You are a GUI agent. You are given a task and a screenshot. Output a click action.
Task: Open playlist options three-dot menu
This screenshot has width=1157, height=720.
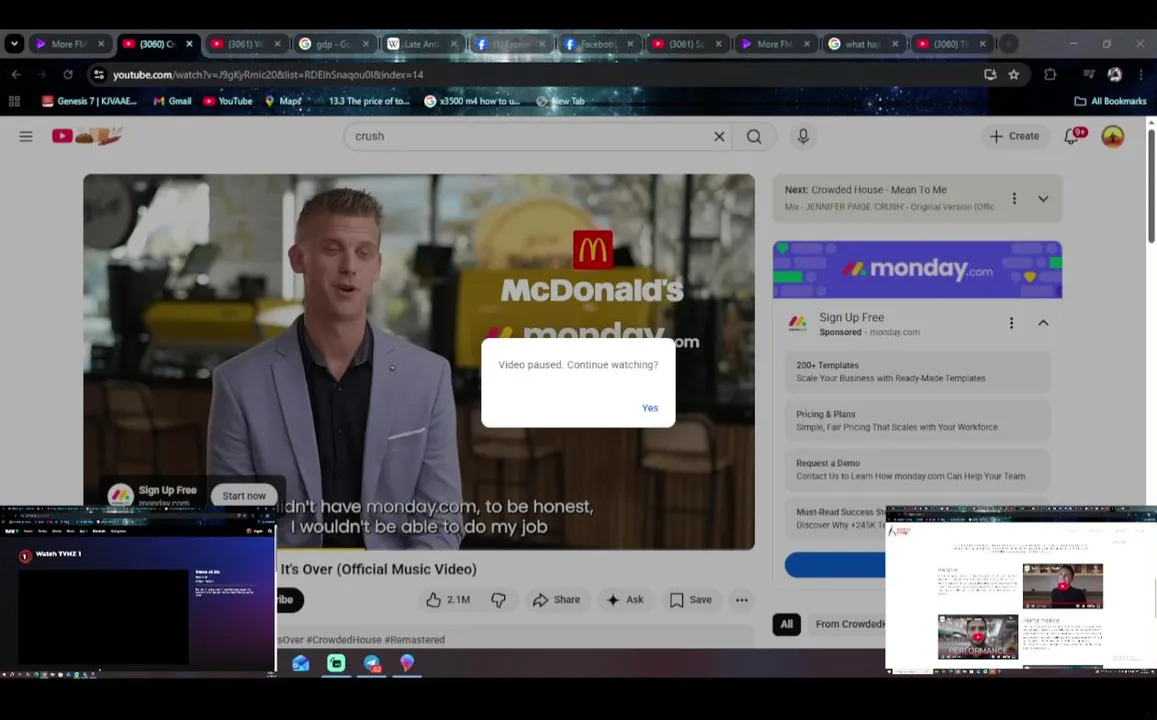coord(1014,198)
